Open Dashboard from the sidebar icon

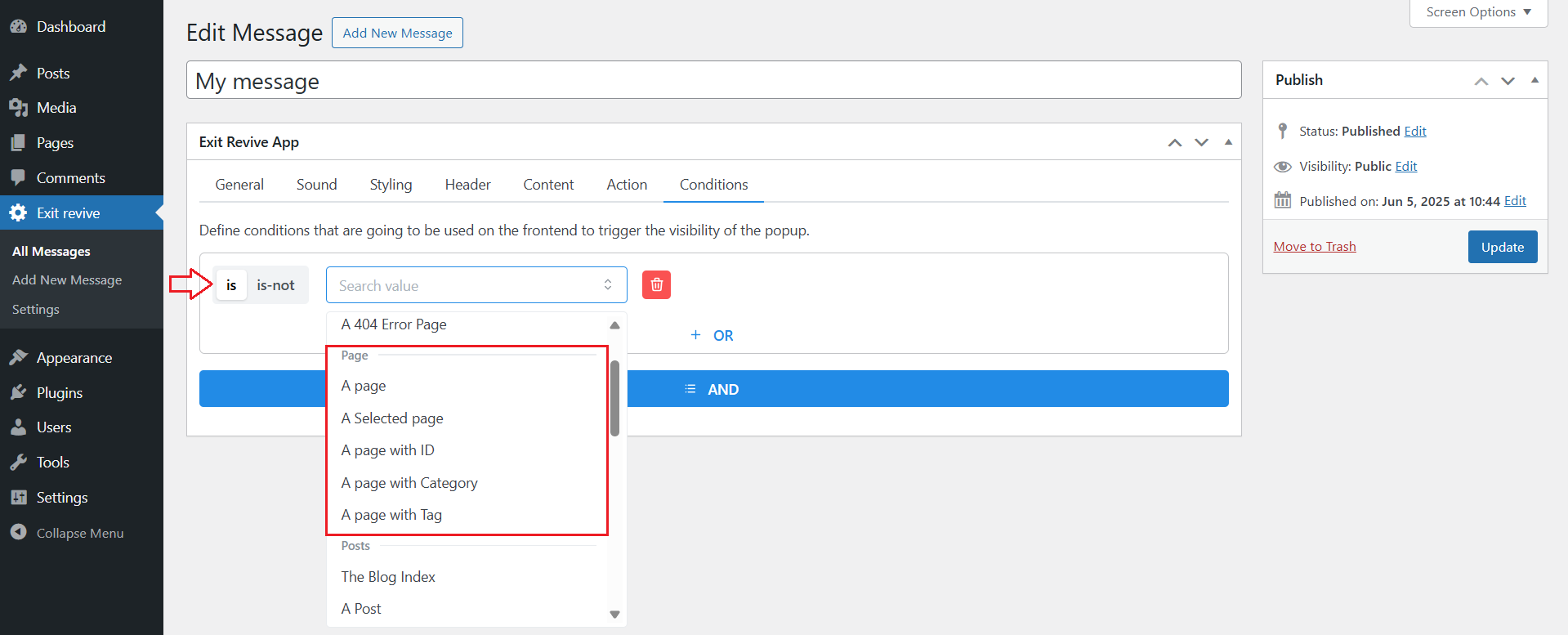click(x=18, y=27)
